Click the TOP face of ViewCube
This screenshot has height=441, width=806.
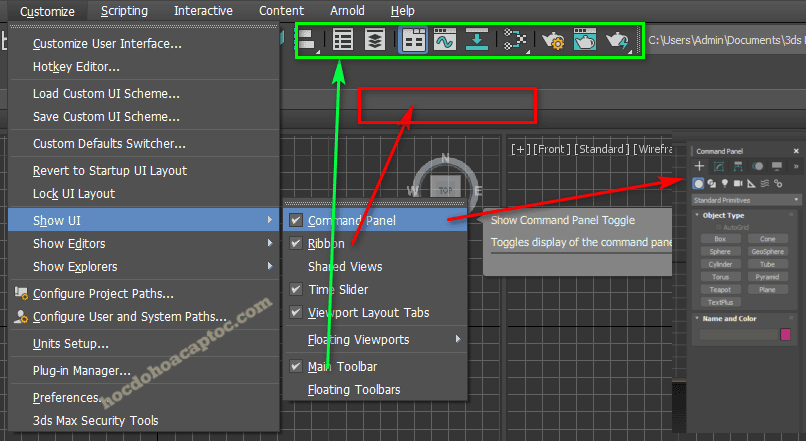point(445,189)
